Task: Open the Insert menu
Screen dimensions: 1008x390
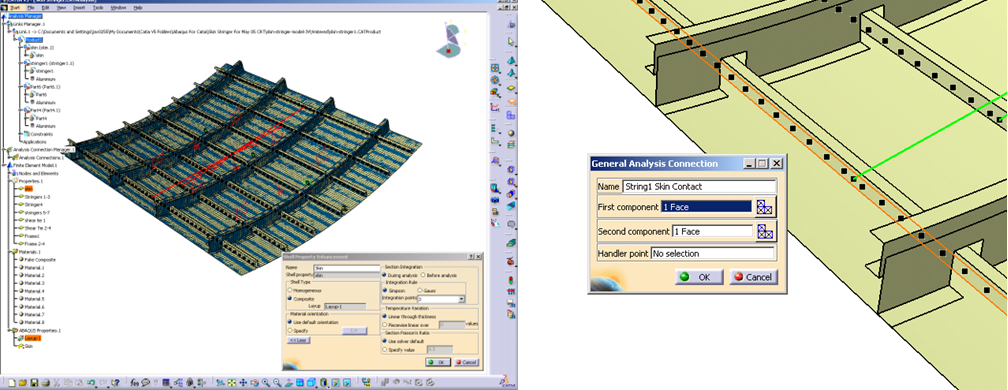Action: pos(79,8)
